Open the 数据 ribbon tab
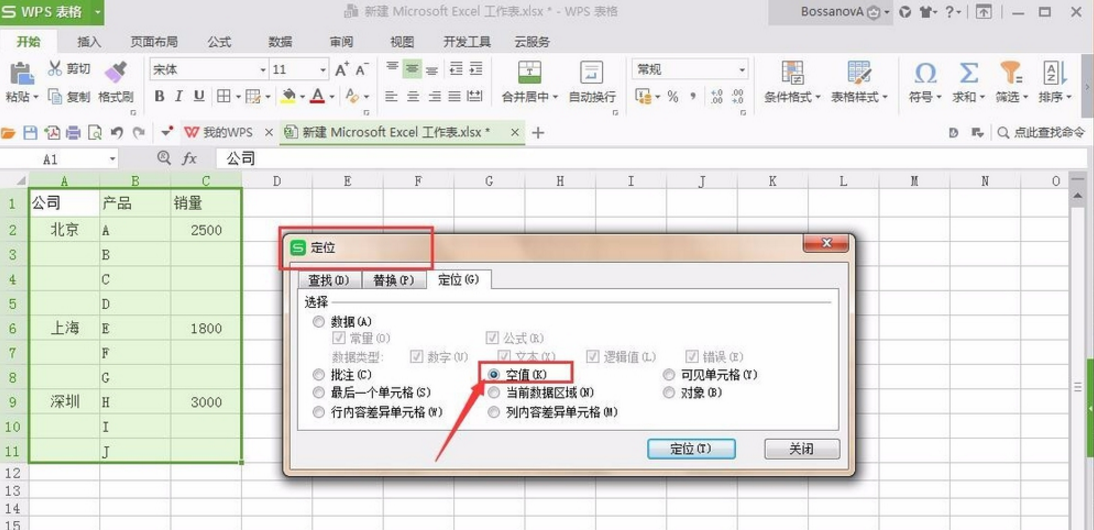The image size is (1094, 530). click(280, 42)
